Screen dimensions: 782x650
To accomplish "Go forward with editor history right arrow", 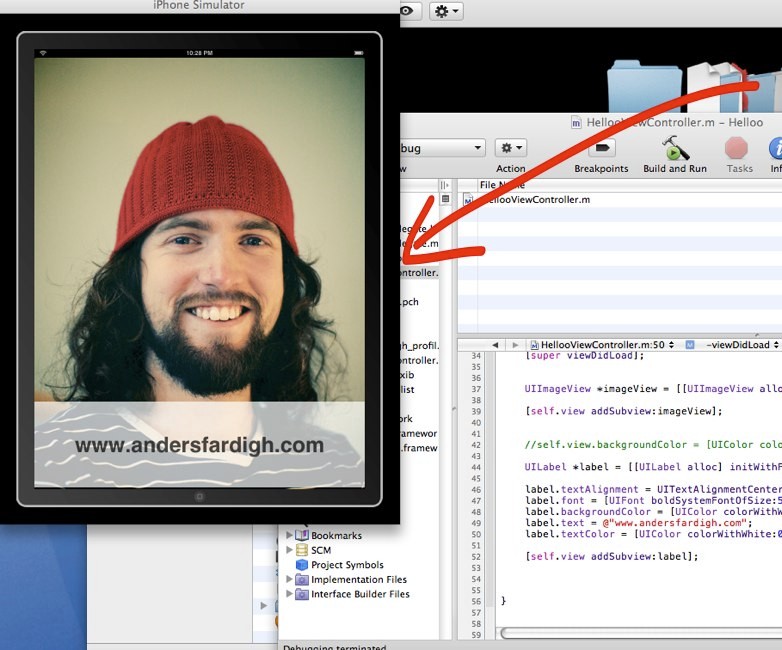I will pos(515,345).
